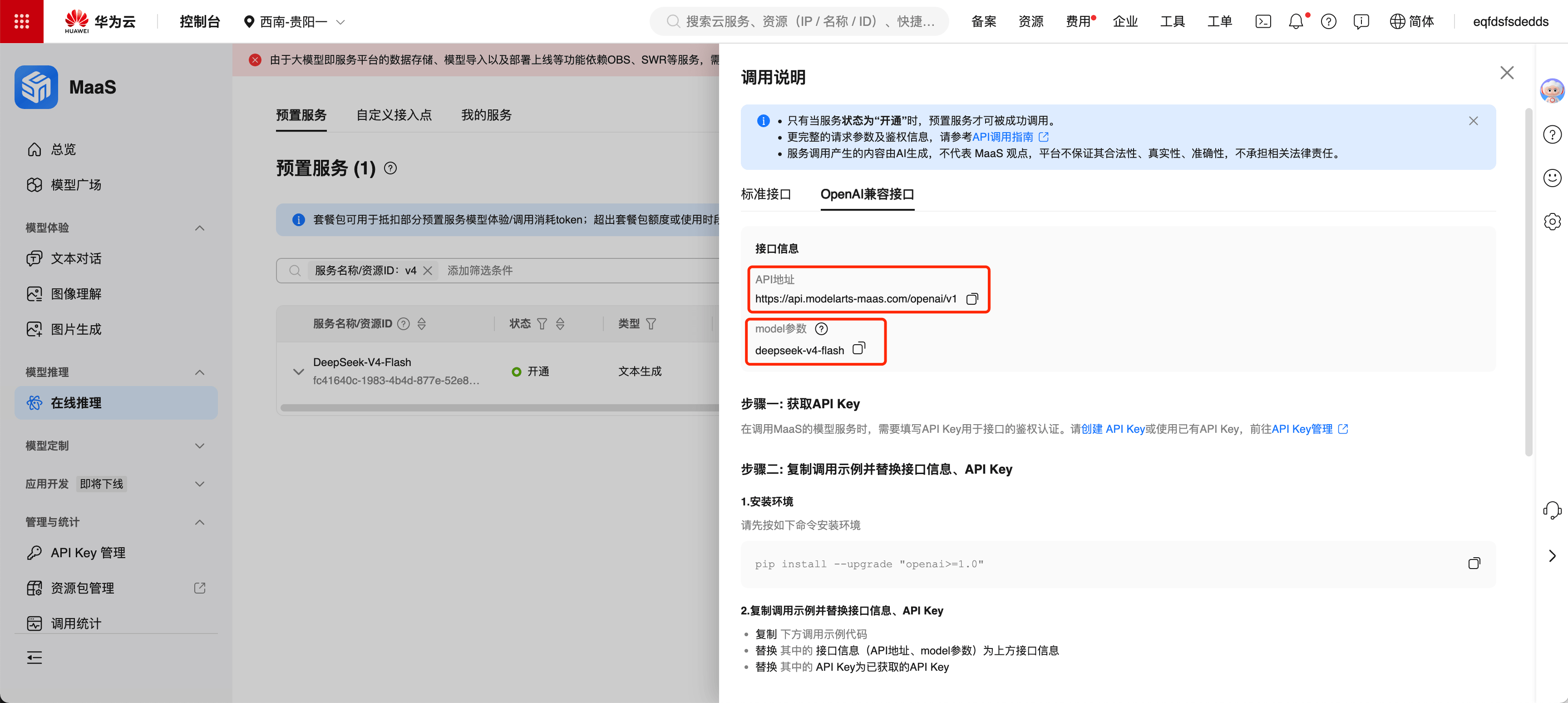
Task: Click the 创建 API Key link
Action: click(1113, 429)
